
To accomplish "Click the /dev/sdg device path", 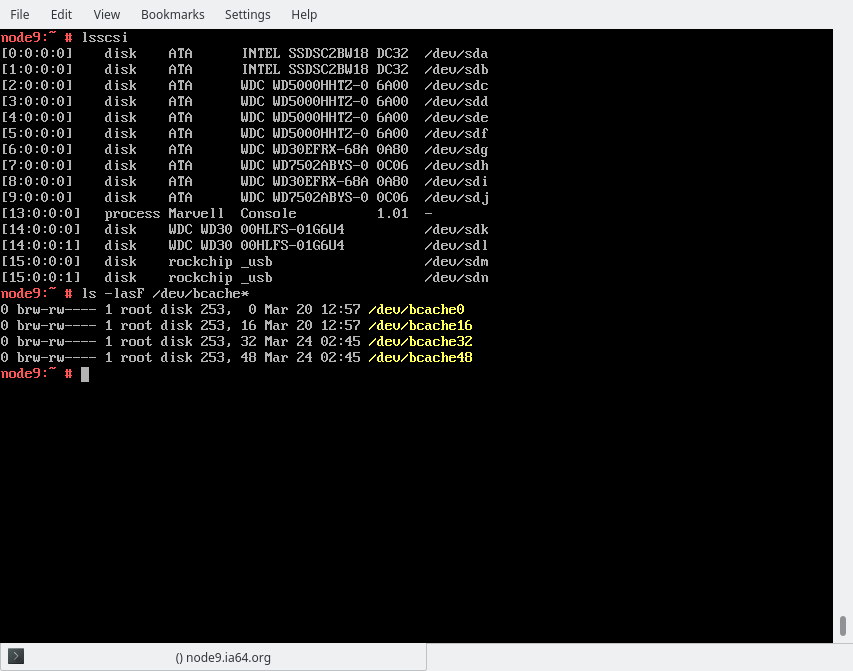I will [x=456, y=150].
